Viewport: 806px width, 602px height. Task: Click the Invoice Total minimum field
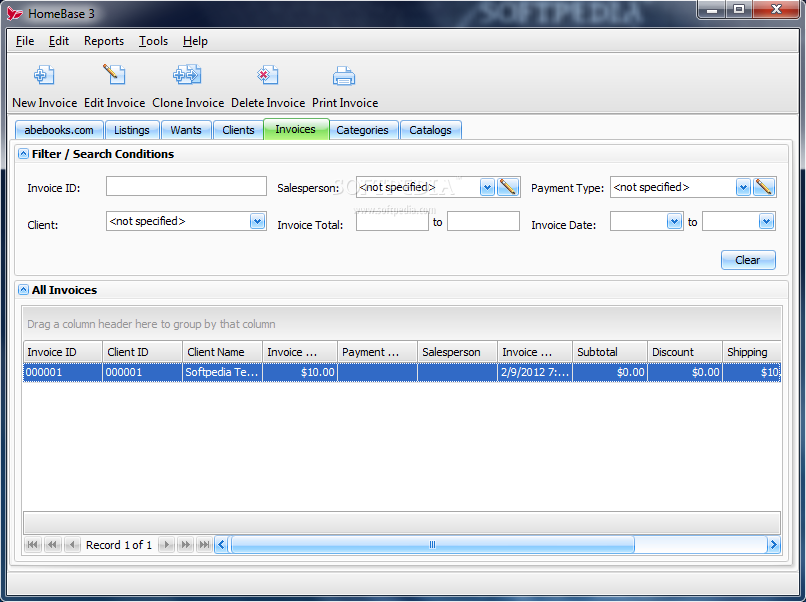tap(392, 221)
